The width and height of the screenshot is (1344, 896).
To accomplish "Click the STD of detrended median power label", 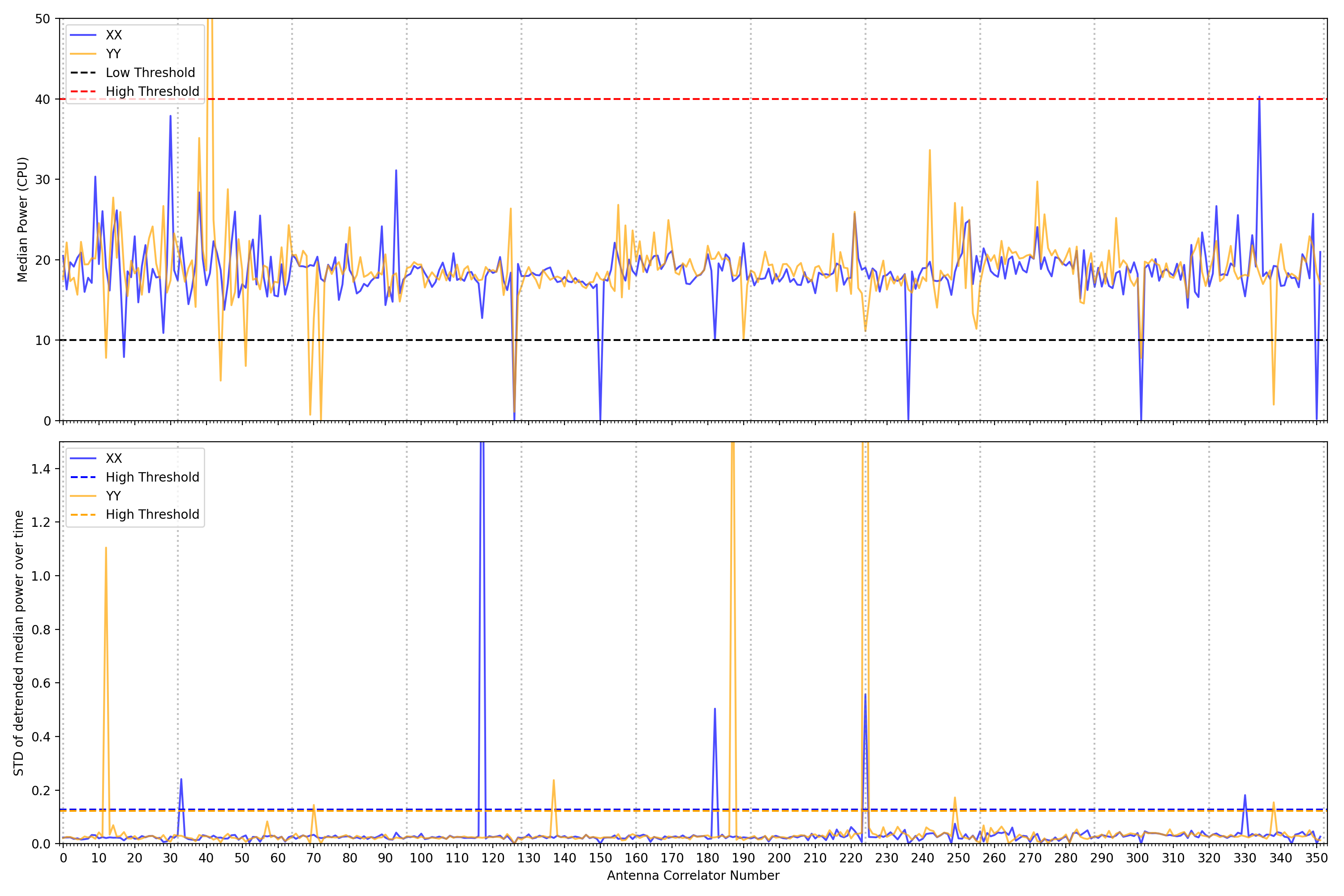I will tap(19, 643).
